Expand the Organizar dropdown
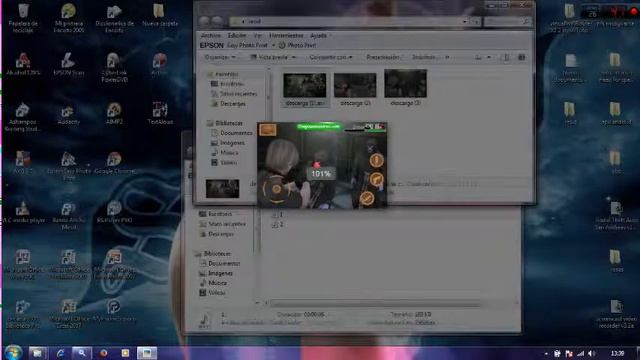This screenshot has height=360, width=640. (220, 58)
